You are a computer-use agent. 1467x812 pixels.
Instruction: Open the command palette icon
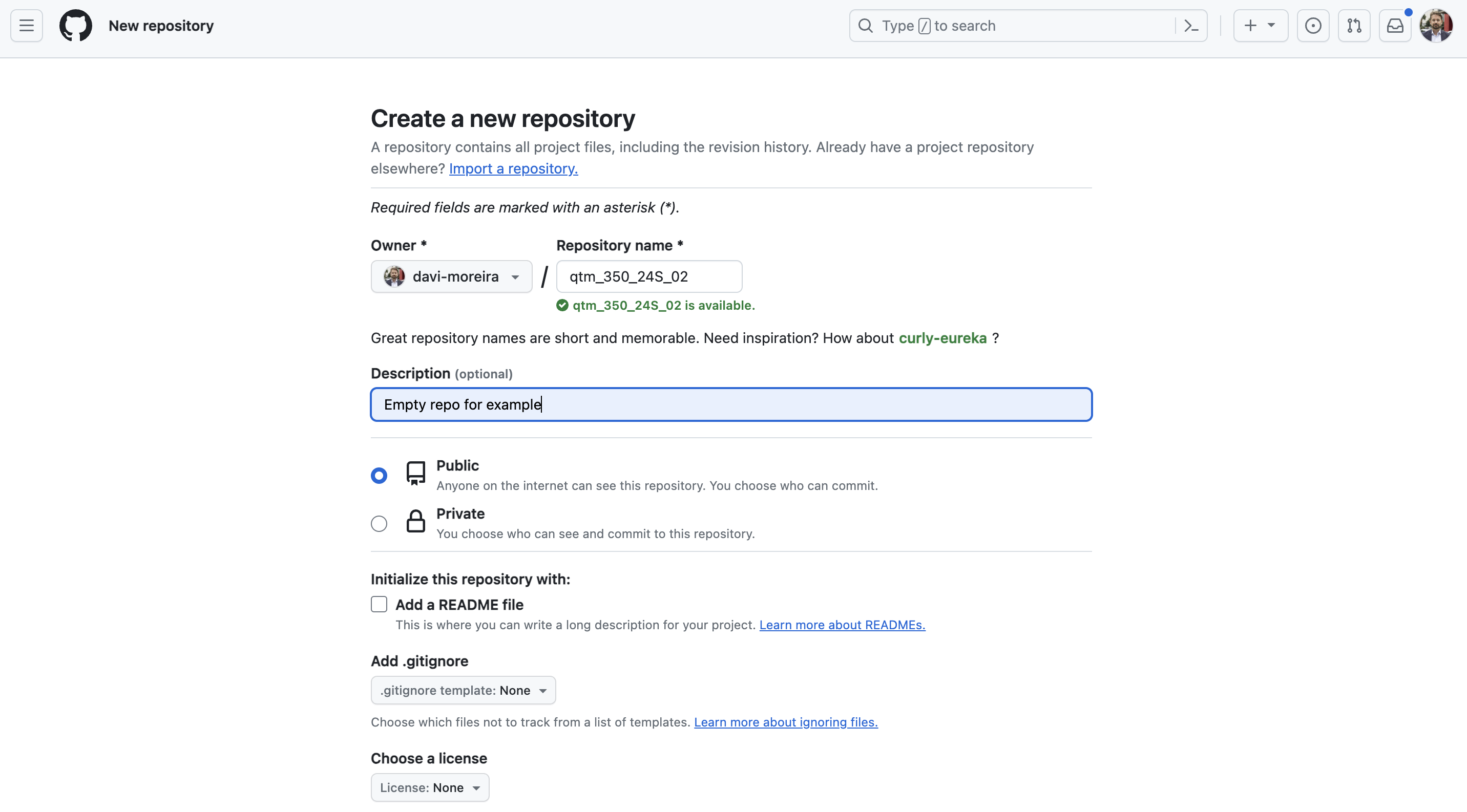click(1191, 26)
